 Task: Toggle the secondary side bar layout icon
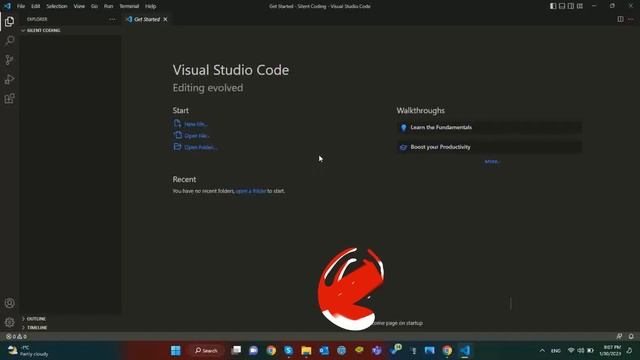(571, 6)
